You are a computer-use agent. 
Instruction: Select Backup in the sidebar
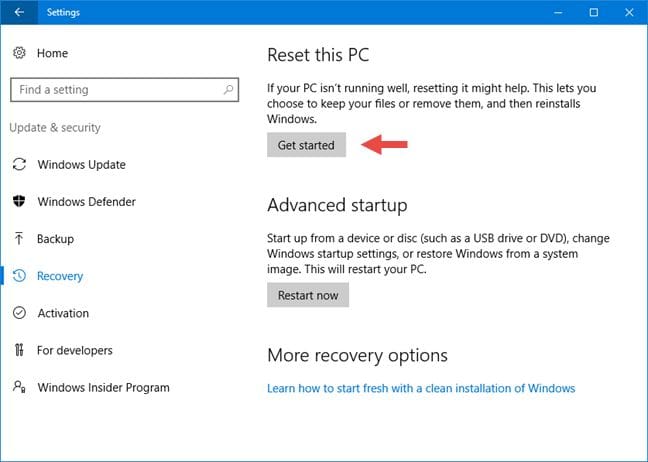pyautogui.click(x=55, y=239)
